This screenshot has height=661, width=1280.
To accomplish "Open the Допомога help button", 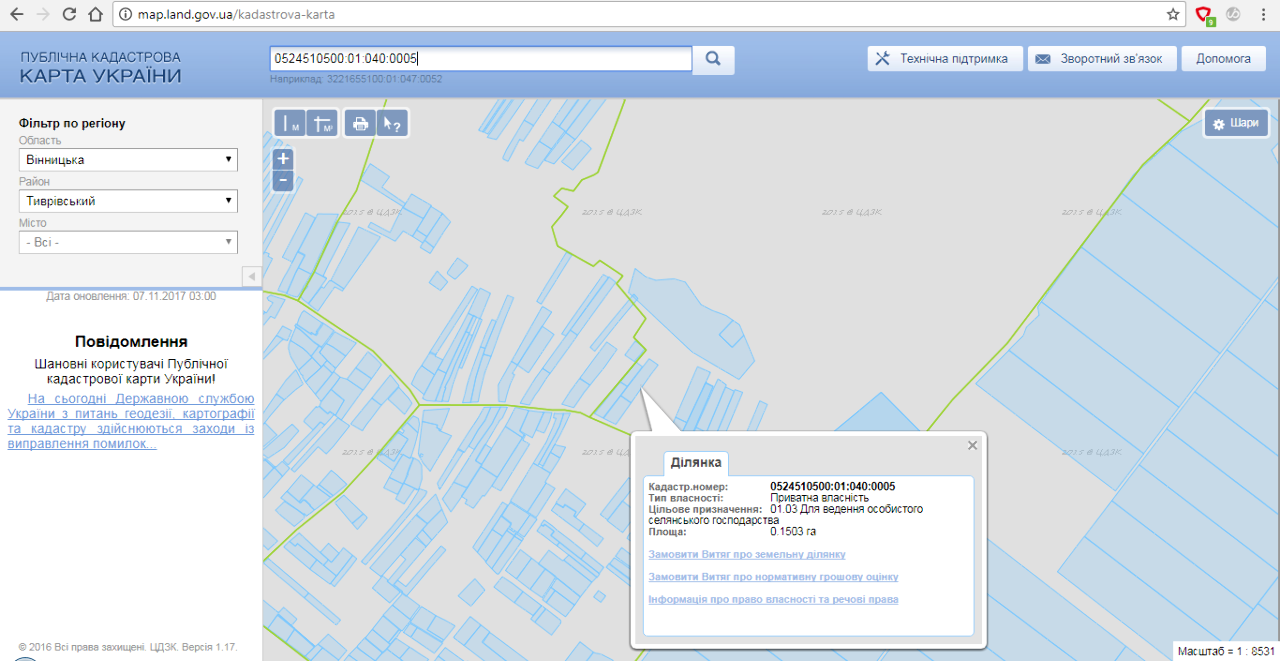I will pyautogui.click(x=1223, y=59).
